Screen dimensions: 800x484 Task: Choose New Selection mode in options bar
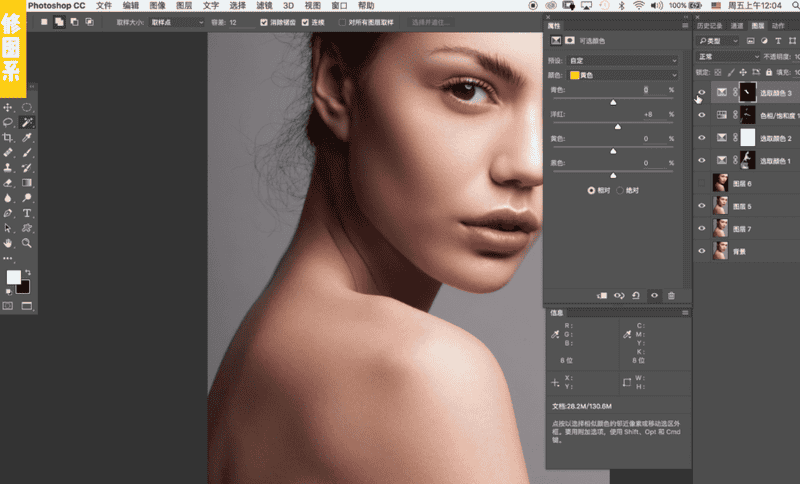click(44, 22)
